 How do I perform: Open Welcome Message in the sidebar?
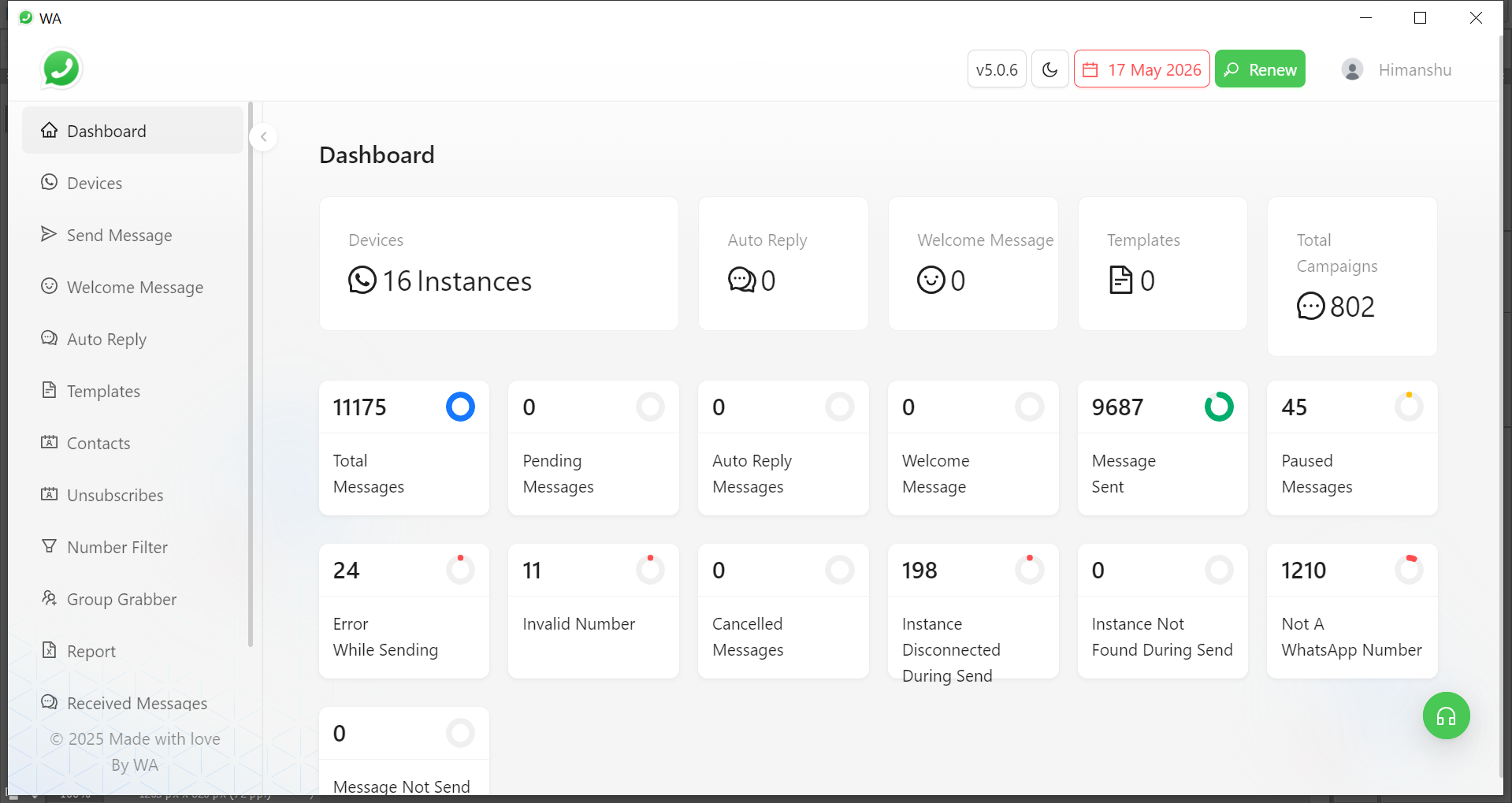(135, 287)
